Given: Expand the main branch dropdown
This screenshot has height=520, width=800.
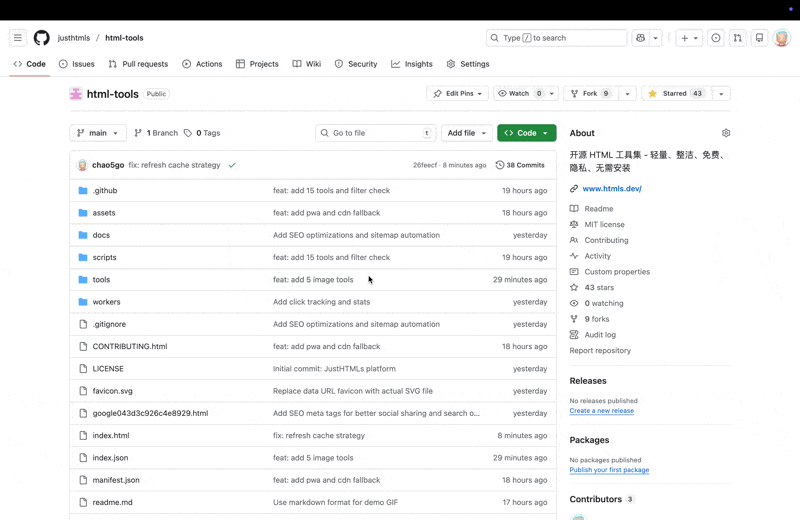Looking at the screenshot, I should (98, 133).
